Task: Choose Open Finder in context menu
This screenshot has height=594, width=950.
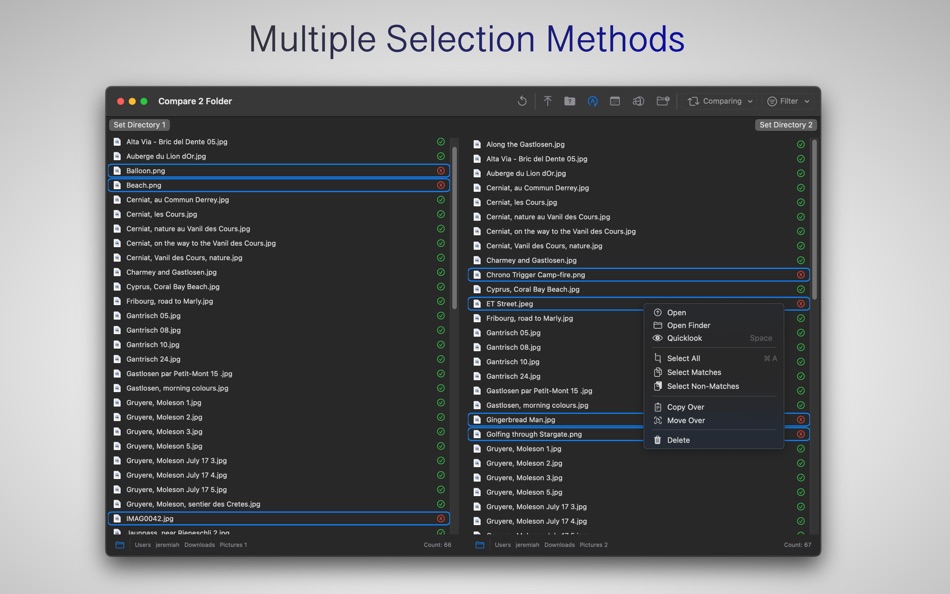Action: click(x=714, y=325)
